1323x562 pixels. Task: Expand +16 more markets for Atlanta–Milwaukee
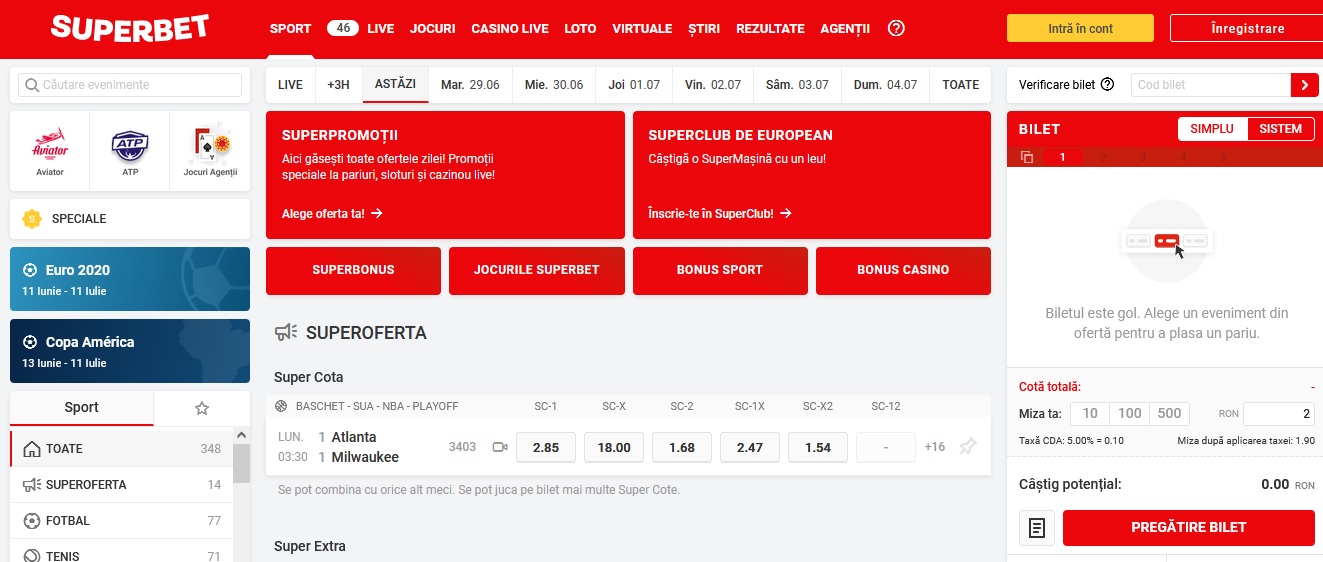(935, 447)
